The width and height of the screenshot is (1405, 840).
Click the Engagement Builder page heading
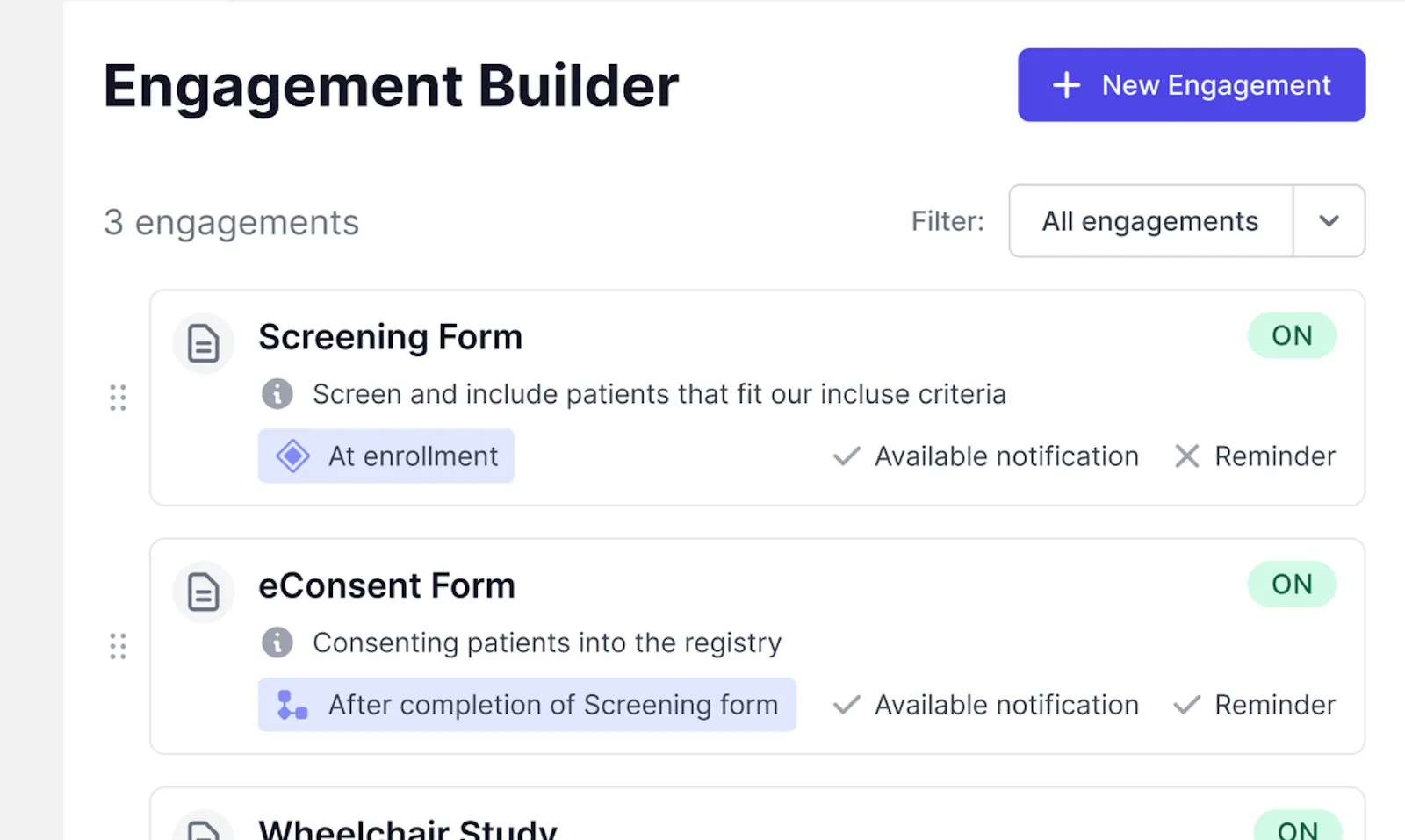391,86
